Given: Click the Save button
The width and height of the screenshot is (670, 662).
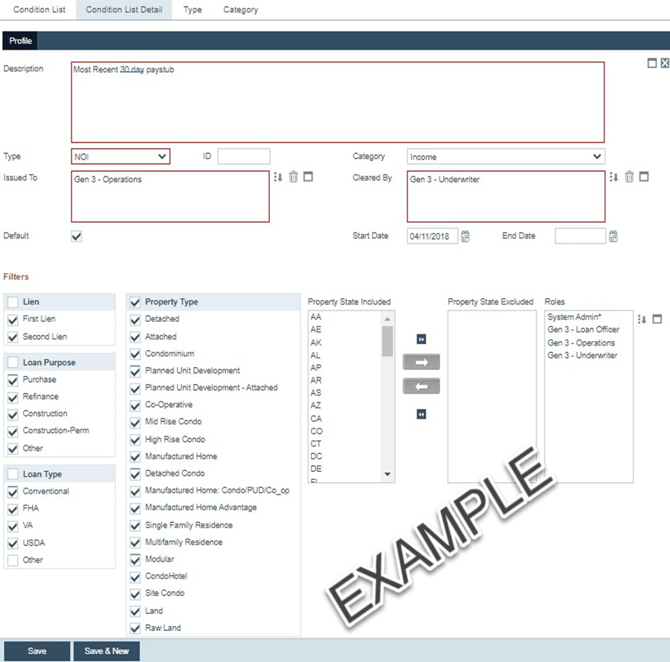Looking at the screenshot, I should coord(36,651).
